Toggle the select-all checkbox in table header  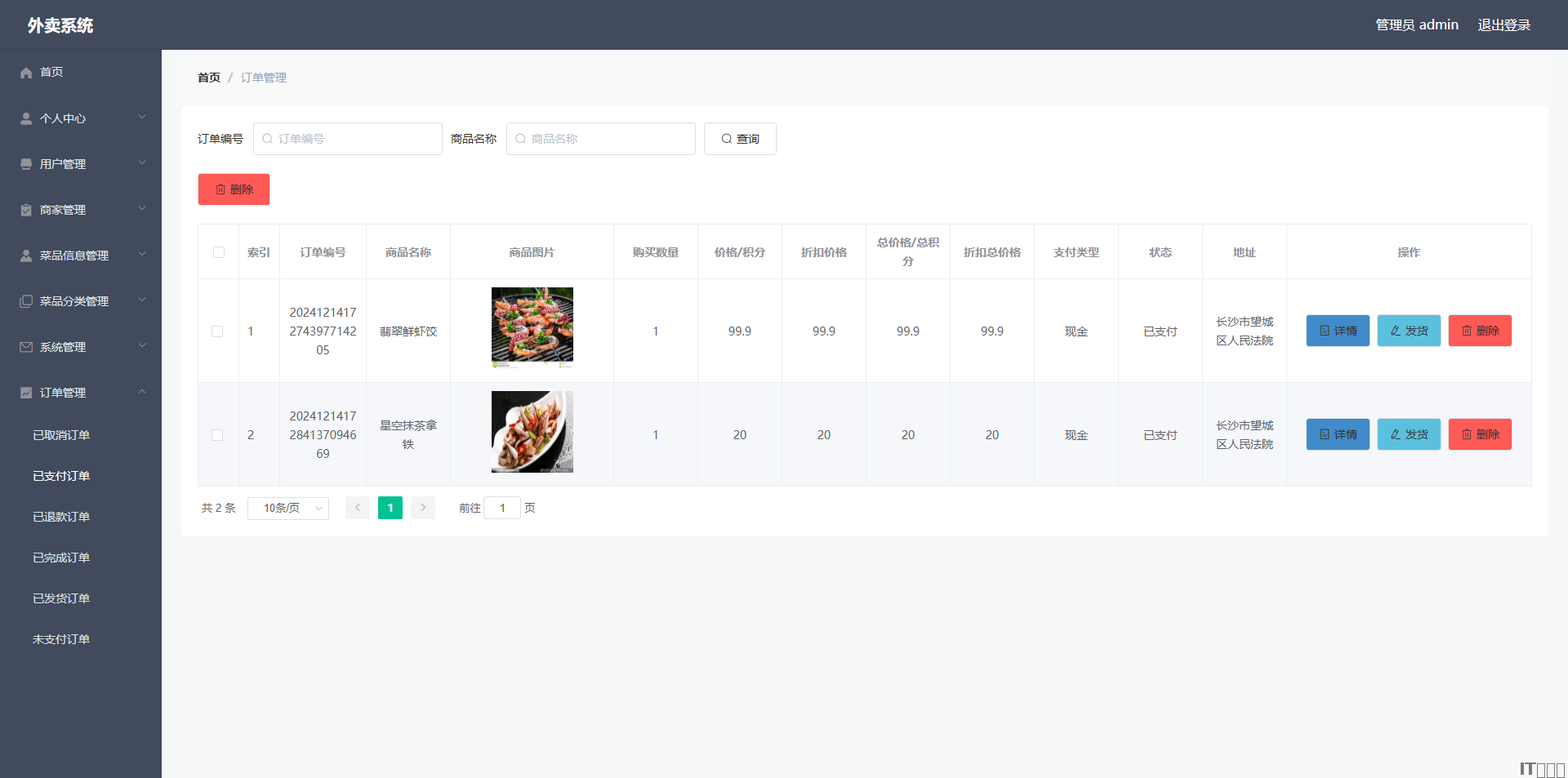point(219,252)
